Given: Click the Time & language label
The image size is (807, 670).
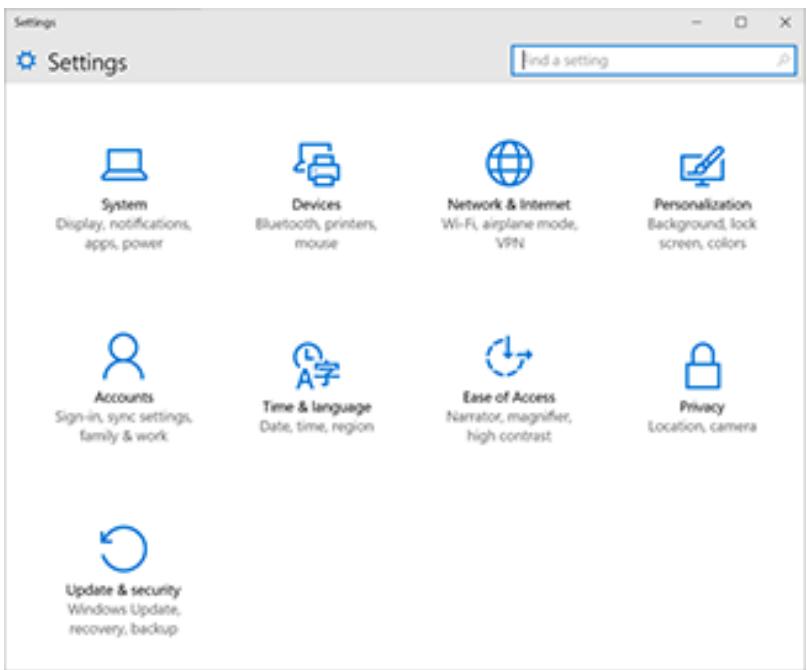Looking at the screenshot, I should click(317, 407).
